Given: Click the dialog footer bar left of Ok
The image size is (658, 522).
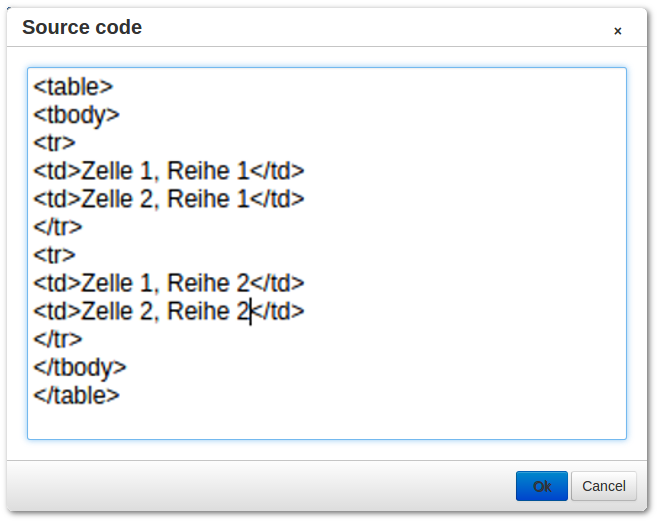Looking at the screenshot, I should 260,486.
